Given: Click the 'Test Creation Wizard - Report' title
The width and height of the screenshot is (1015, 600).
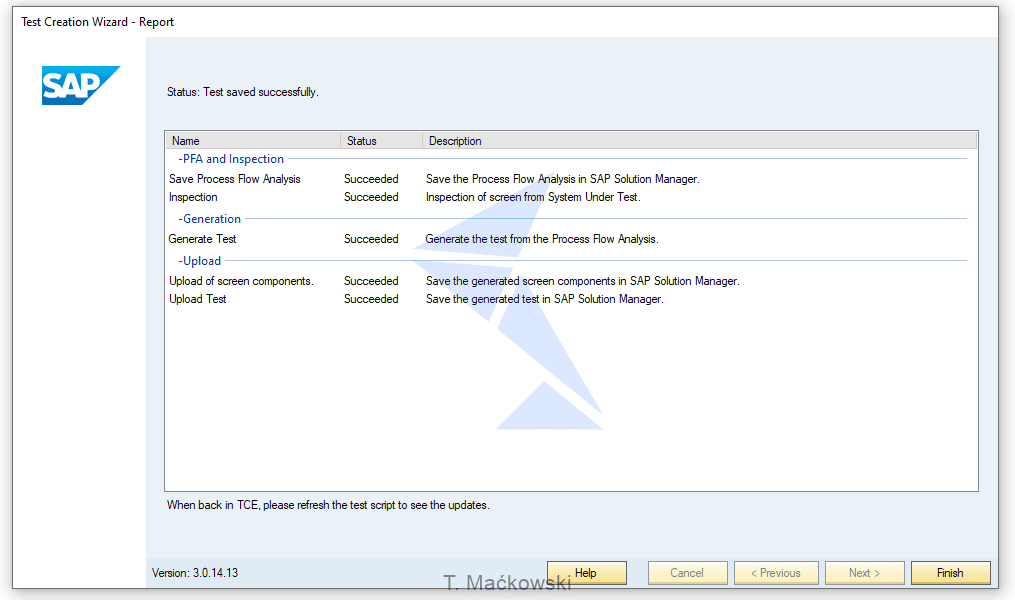Looking at the screenshot, I should coord(98,22).
